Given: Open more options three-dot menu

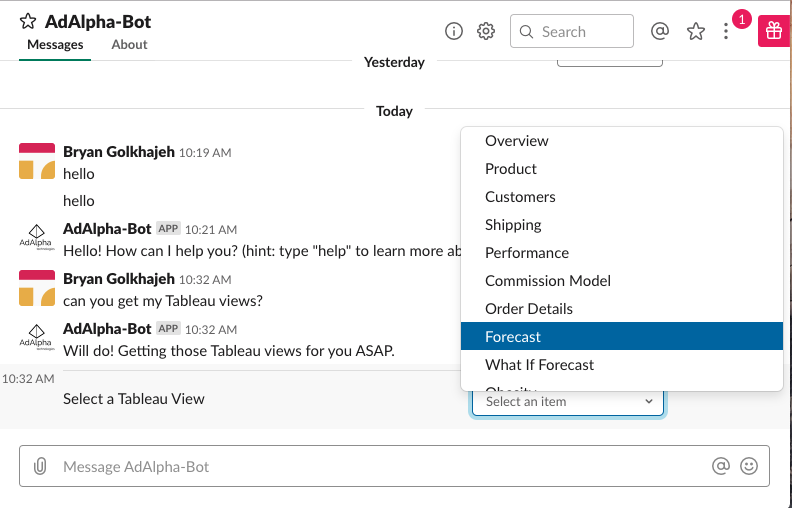Looking at the screenshot, I should [x=727, y=31].
